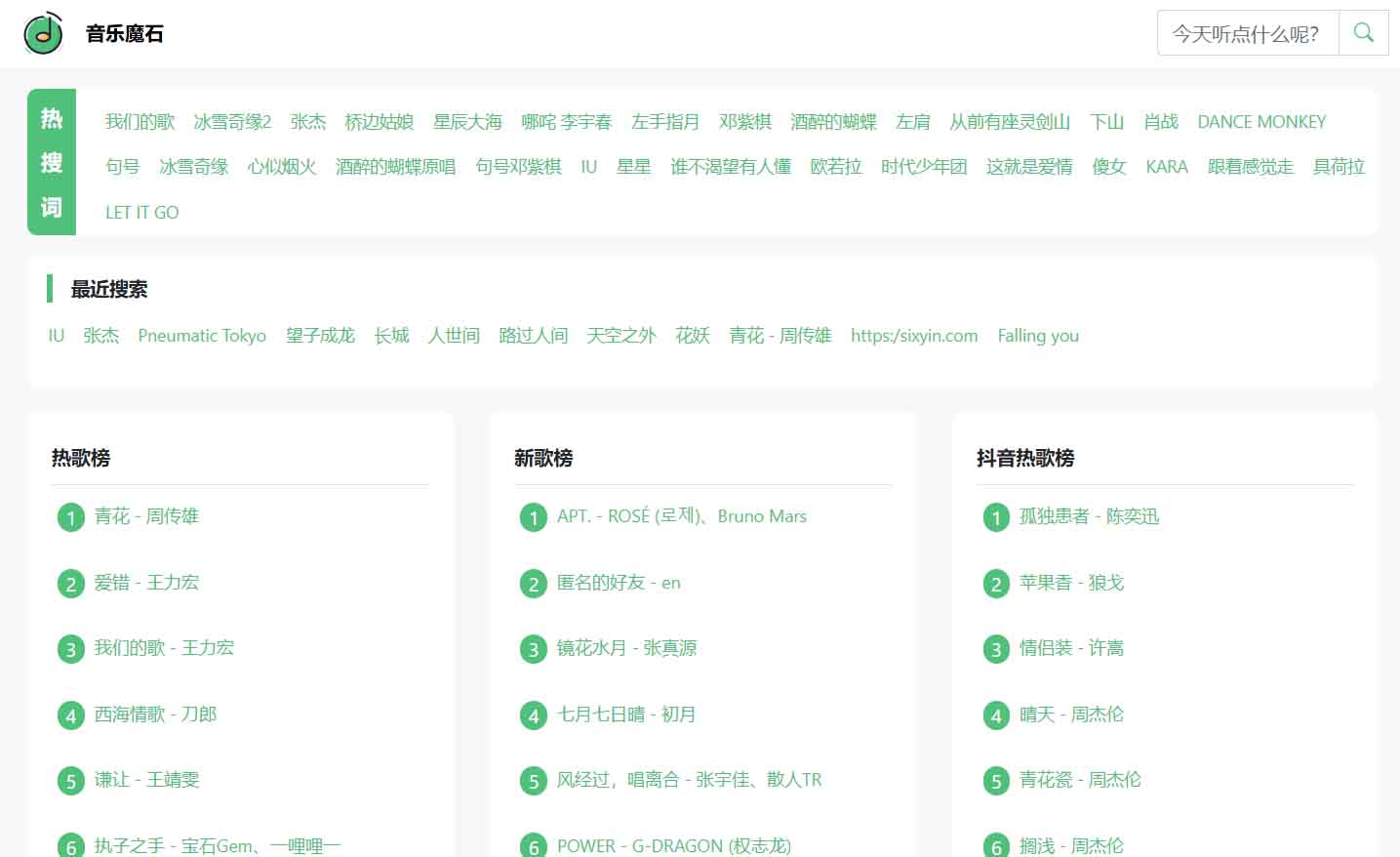Search hot keyword LET IT GO

pyautogui.click(x=142, y=212)
